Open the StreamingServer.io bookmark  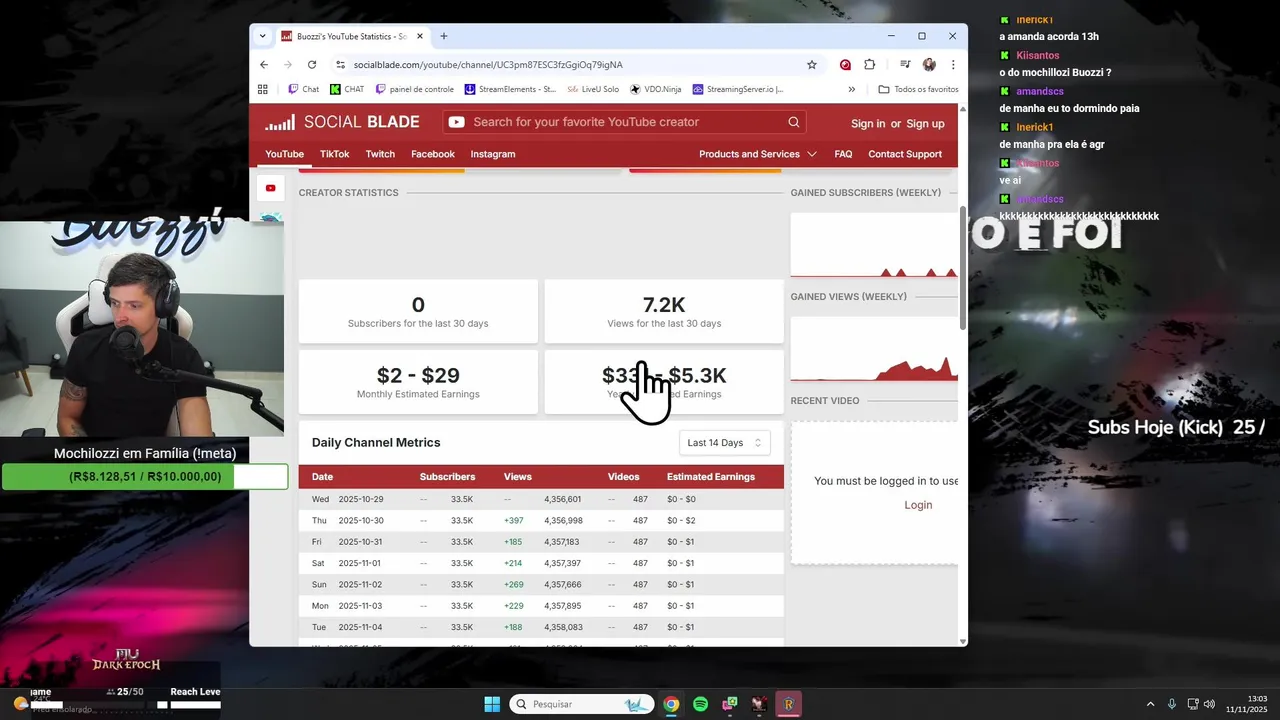click(x=738, y=89)
